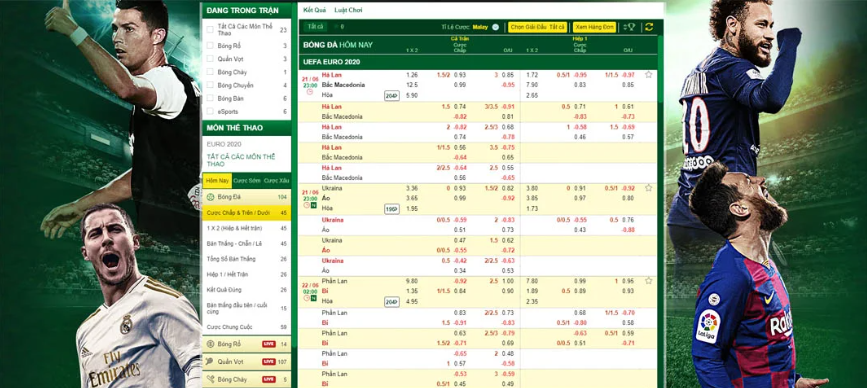Open the Kết Quả menu

click(x=315, y=10)
